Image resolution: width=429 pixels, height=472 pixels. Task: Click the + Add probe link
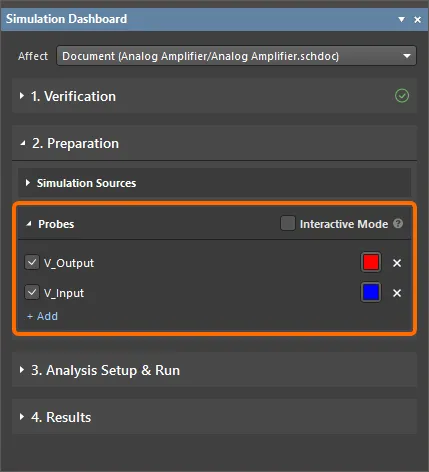click(42, 316)
